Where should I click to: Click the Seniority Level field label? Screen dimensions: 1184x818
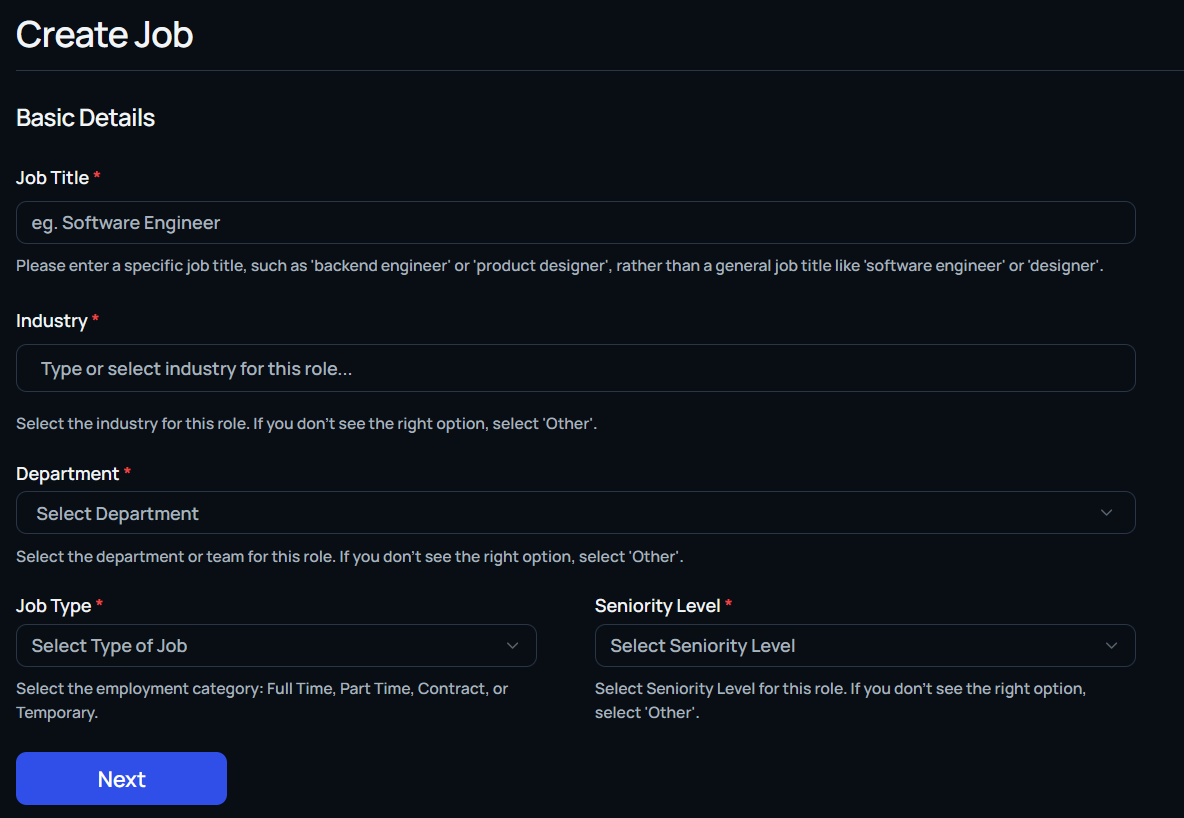tap(657, 606)
